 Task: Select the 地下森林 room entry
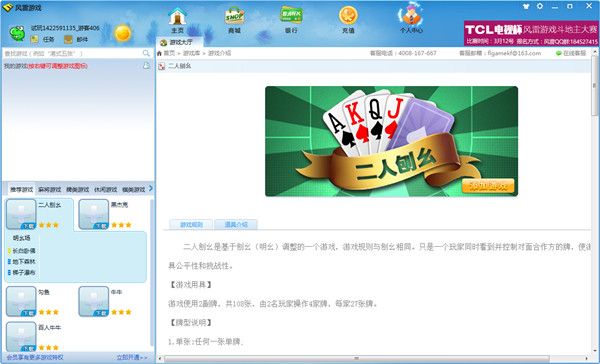click(x=24, y=261)
